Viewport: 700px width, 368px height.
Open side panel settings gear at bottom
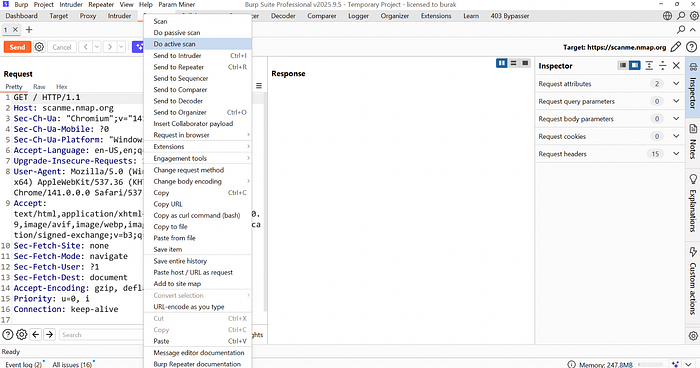[x=693, y=335]
